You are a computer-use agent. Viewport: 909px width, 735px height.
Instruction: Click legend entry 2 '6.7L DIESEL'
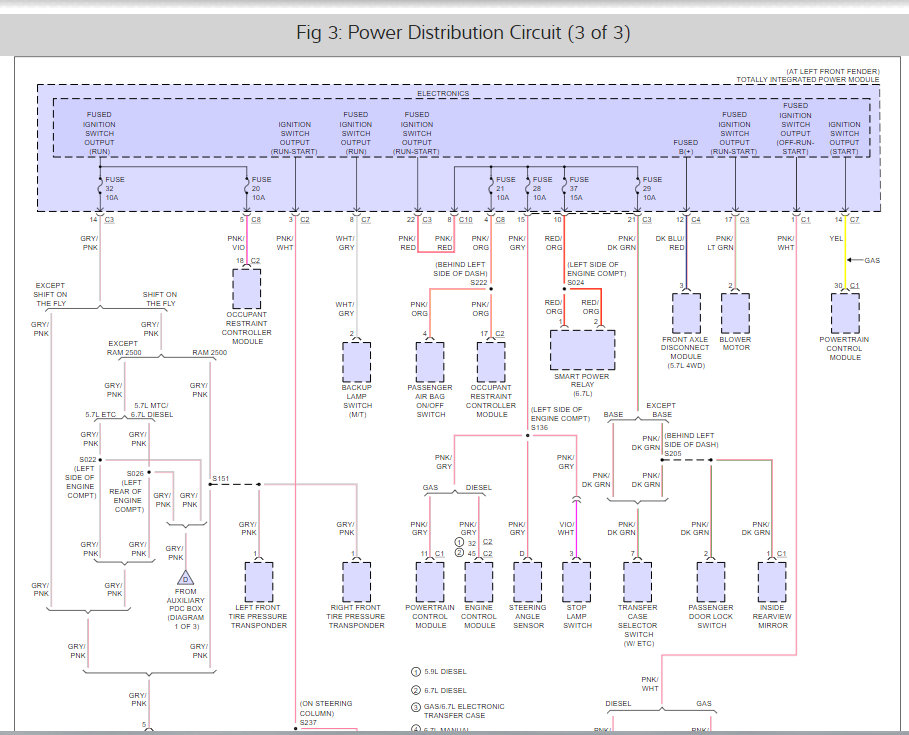[x=439, y=690]
